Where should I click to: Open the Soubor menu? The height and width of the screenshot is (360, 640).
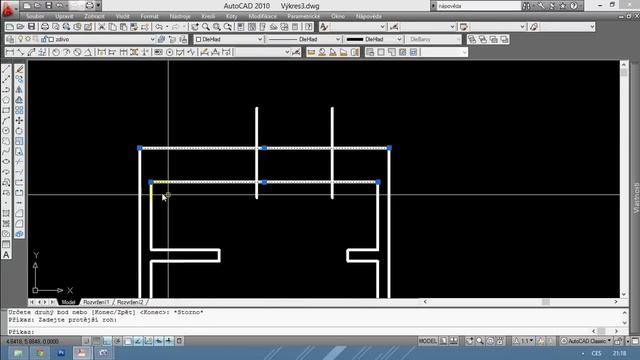pos(35,16)
